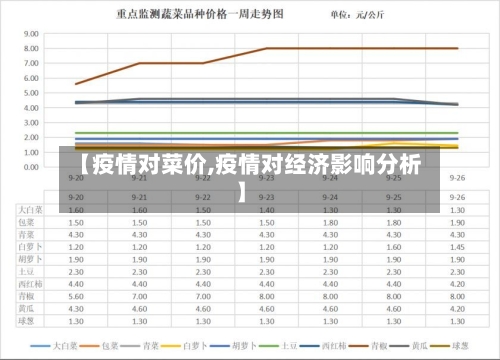Select the 黄瓜 legend entry
Viewport: 500px width, 360px height.
point(409,346)
